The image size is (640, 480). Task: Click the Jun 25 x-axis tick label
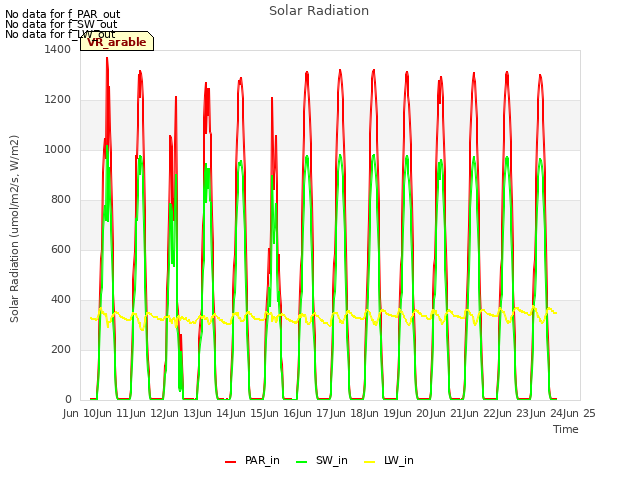coord(580,413)
